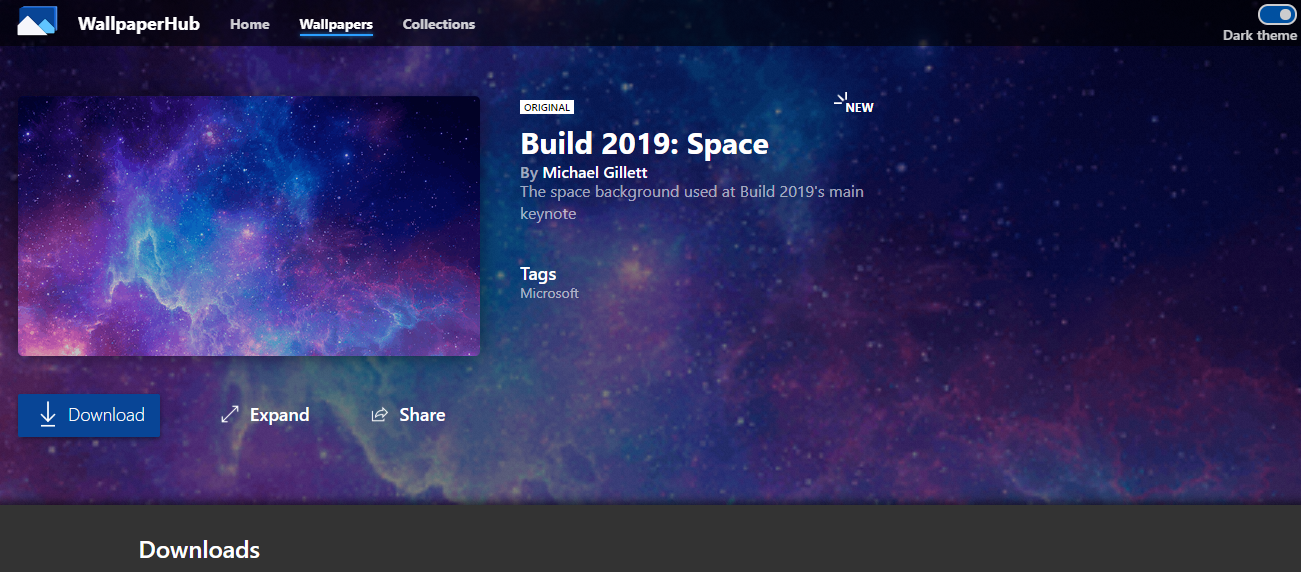The image size is (1301, 572).
Task: Go to the Home nav item
Action: [x=250, y=24]
